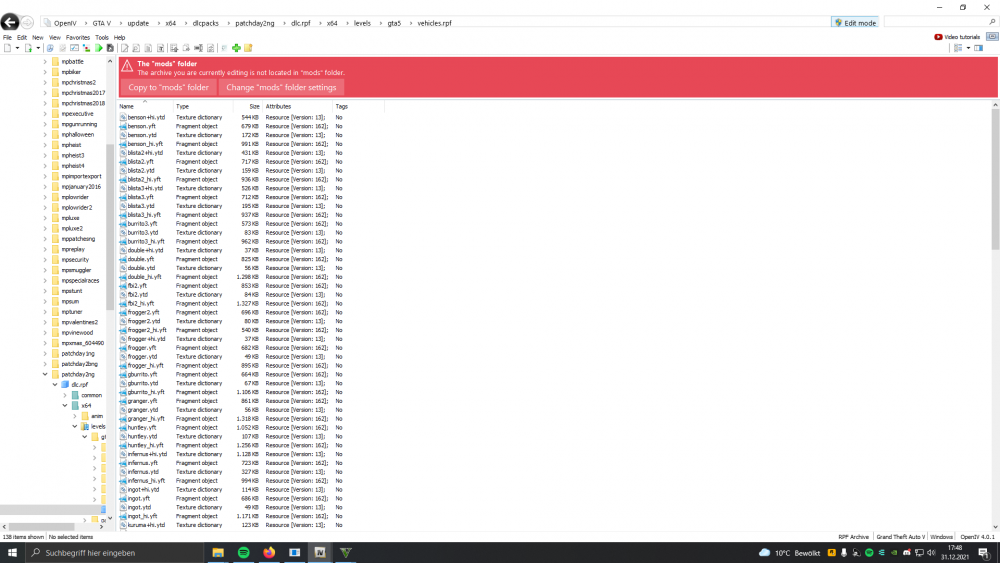Screen dimensions: 1000x563
Task: Click the greyed forward navigation arrow
Action: point(27,22)
